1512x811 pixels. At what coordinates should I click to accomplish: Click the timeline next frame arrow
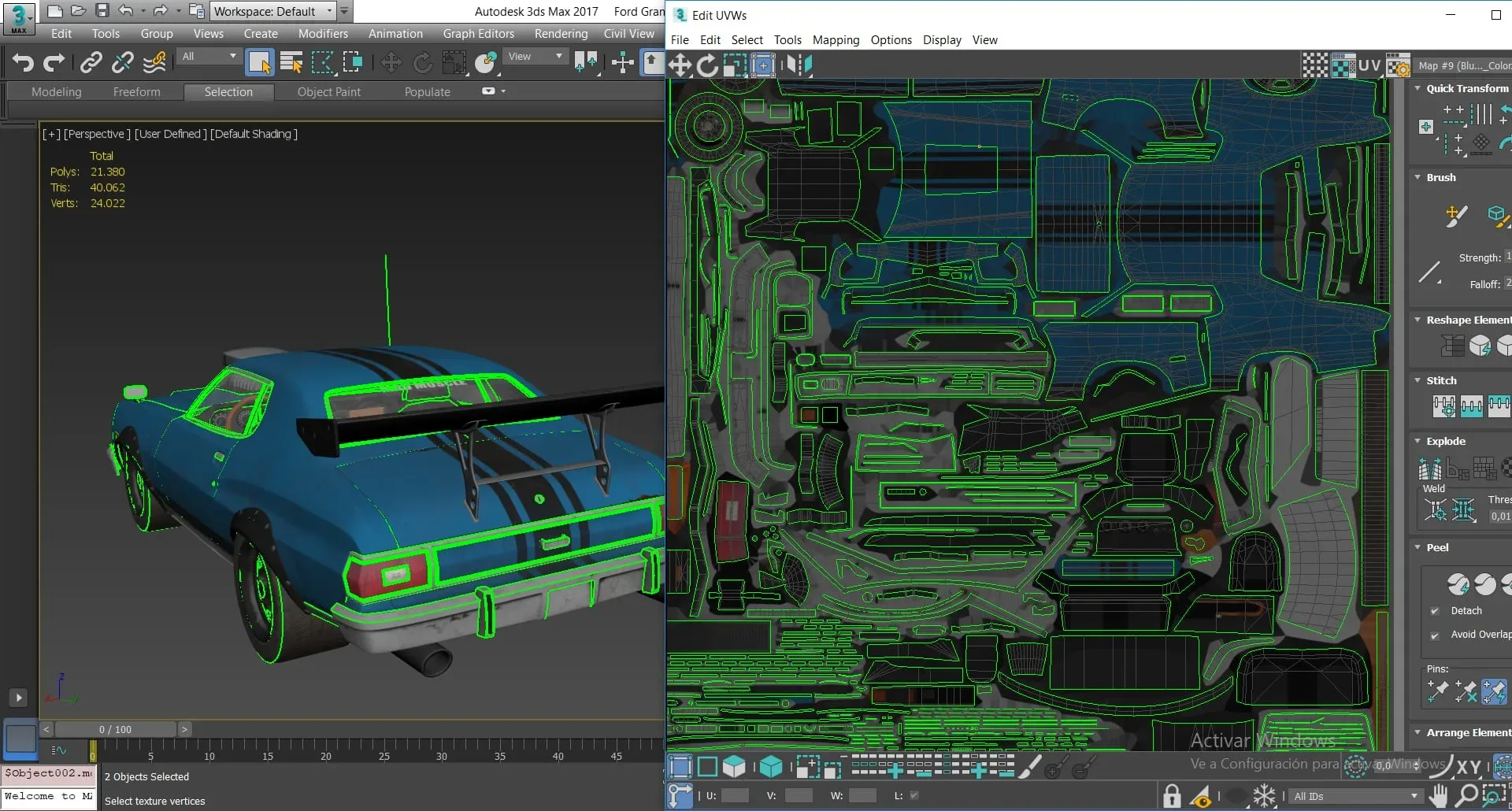pyautogui.click(x=184, y=729)
